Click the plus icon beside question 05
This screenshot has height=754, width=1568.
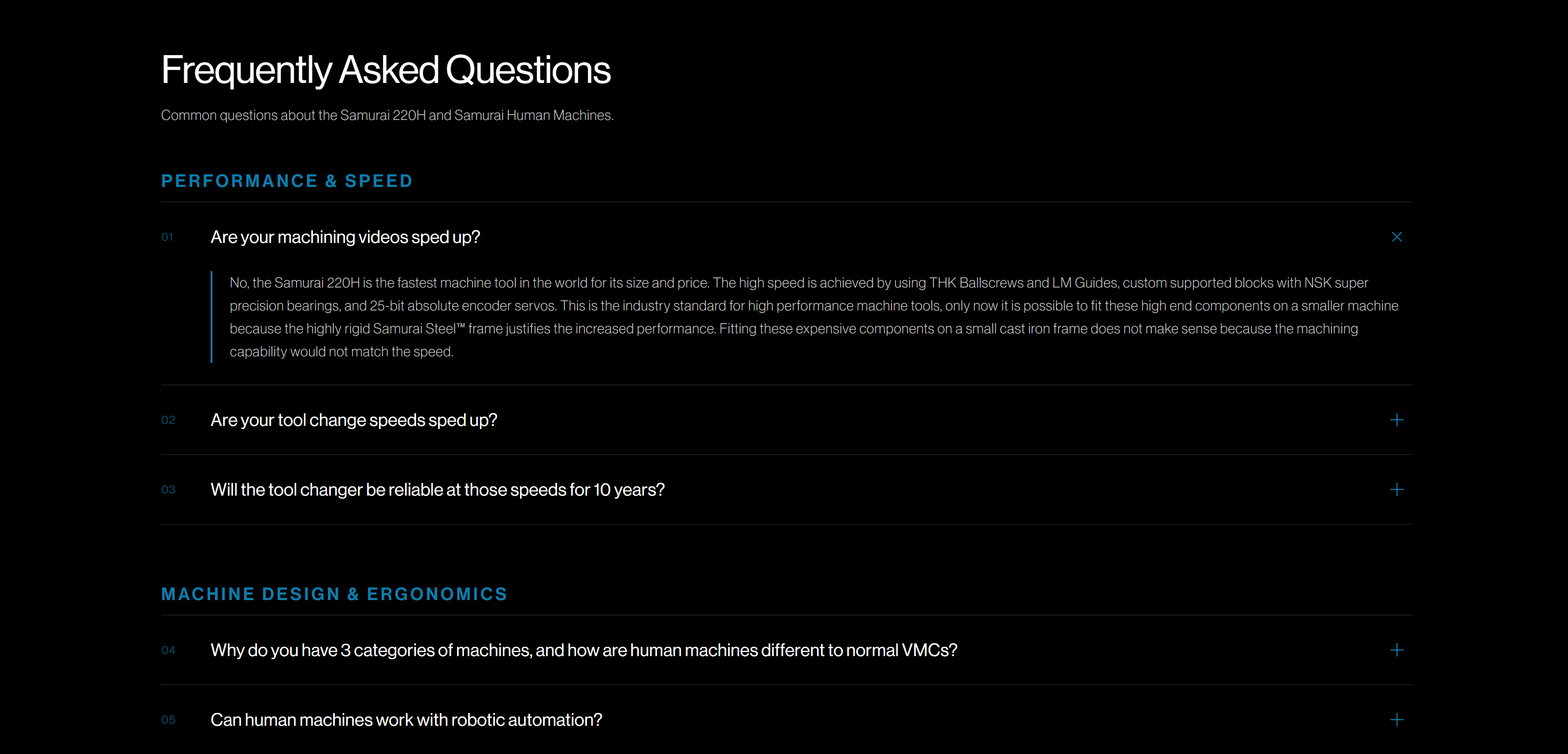tap(1397, 719)
